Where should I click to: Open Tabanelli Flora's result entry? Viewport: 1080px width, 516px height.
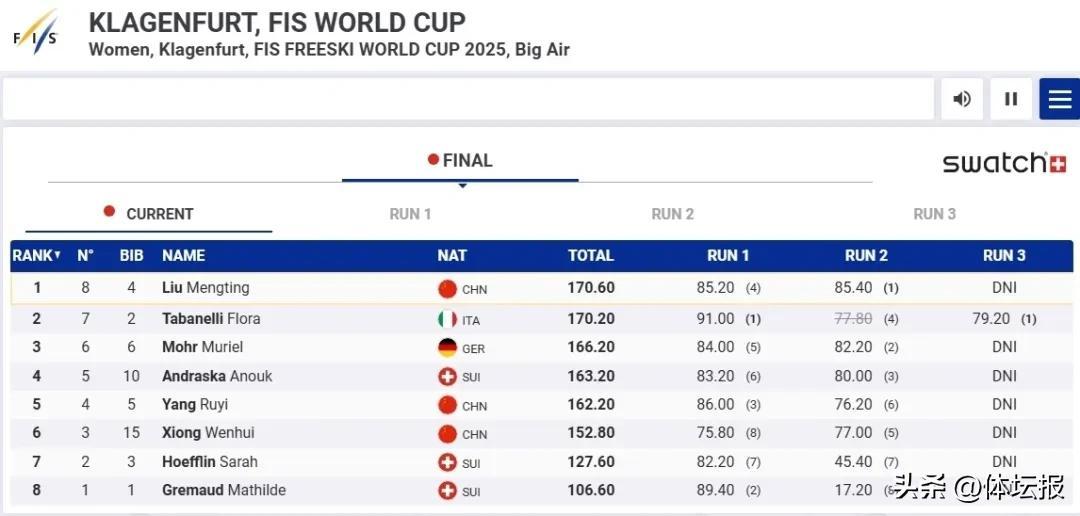point(211,319)
